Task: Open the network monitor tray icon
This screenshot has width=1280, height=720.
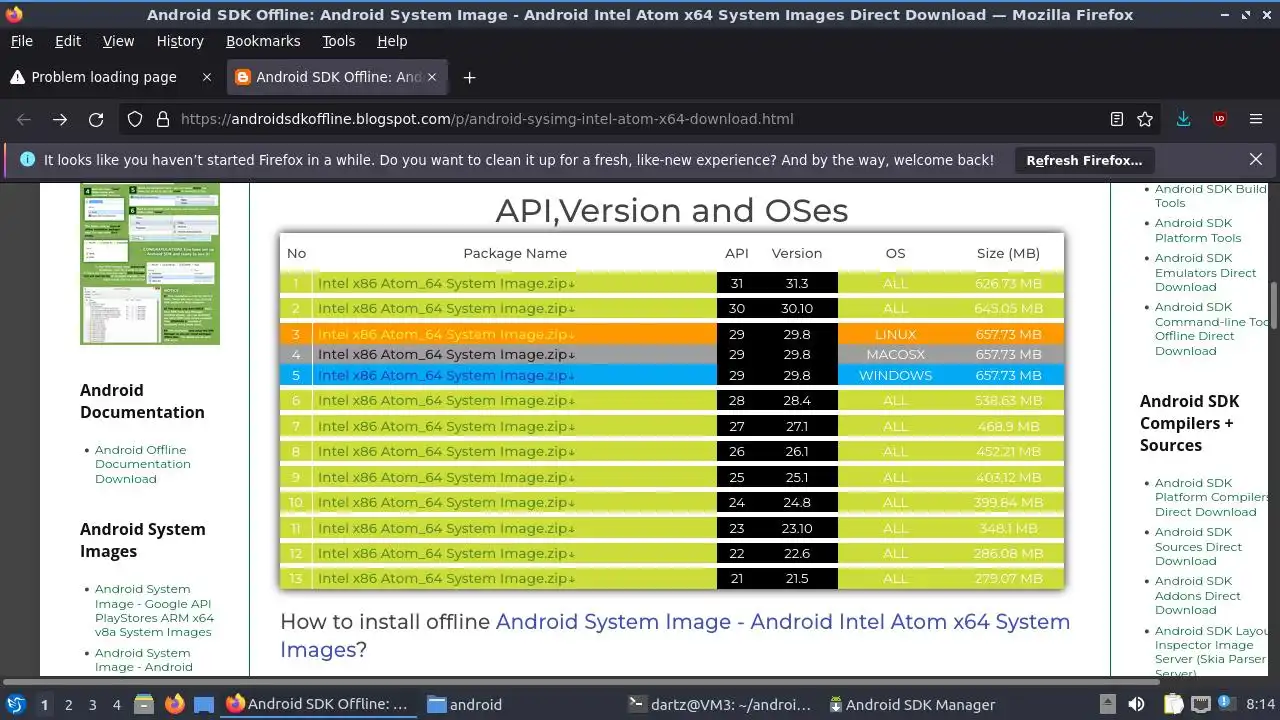Action: pos(1201,704)
